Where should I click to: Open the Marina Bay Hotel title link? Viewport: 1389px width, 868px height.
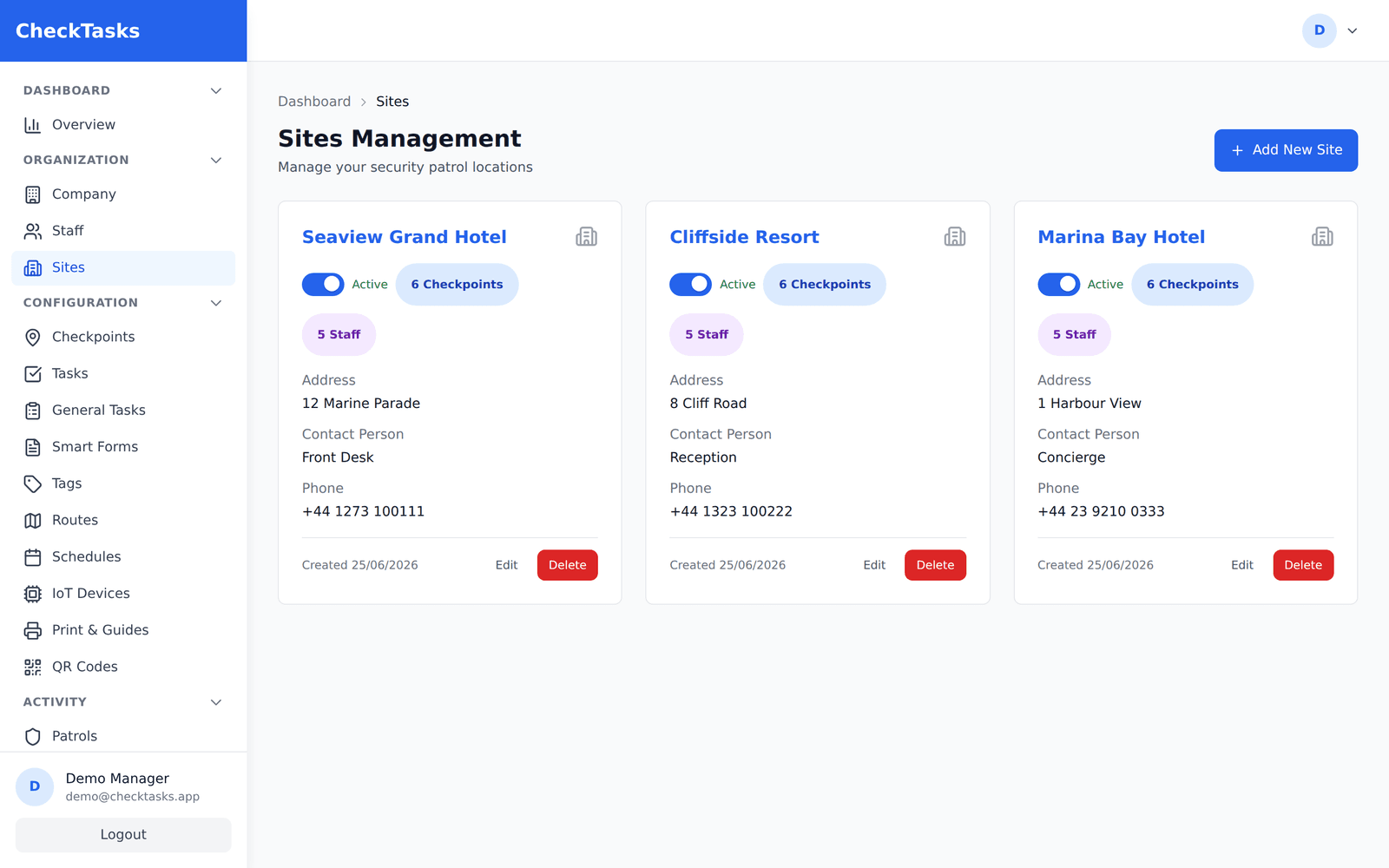point(1121,237)
